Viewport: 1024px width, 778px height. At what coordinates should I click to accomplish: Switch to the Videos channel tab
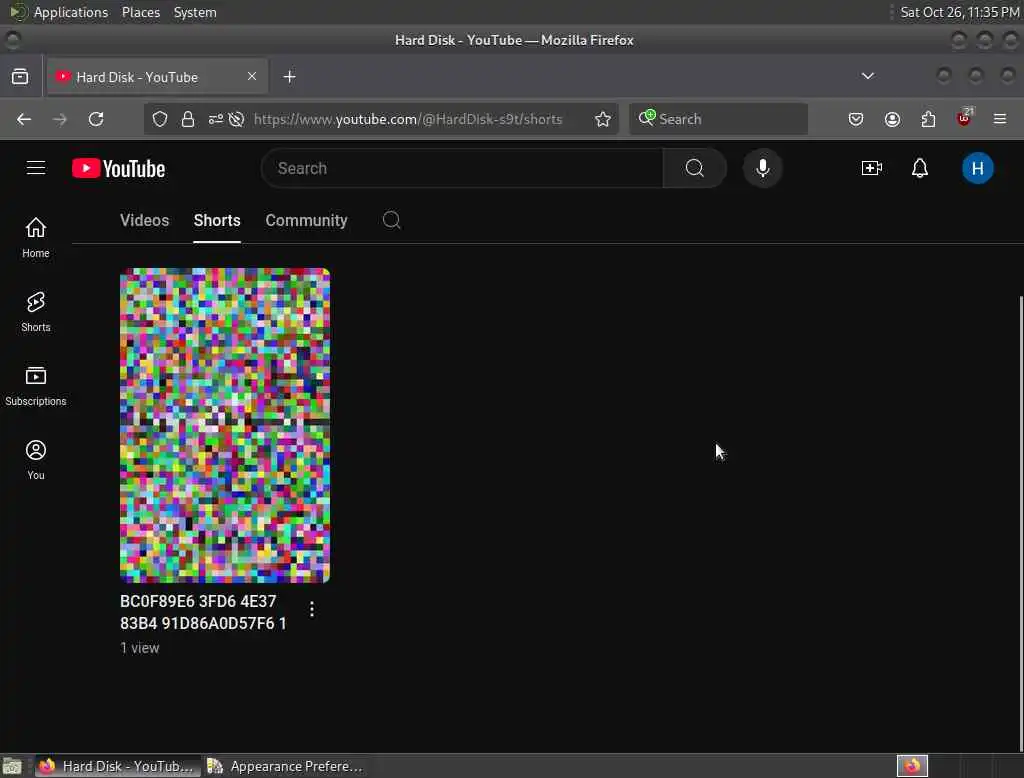coord(144,220)
